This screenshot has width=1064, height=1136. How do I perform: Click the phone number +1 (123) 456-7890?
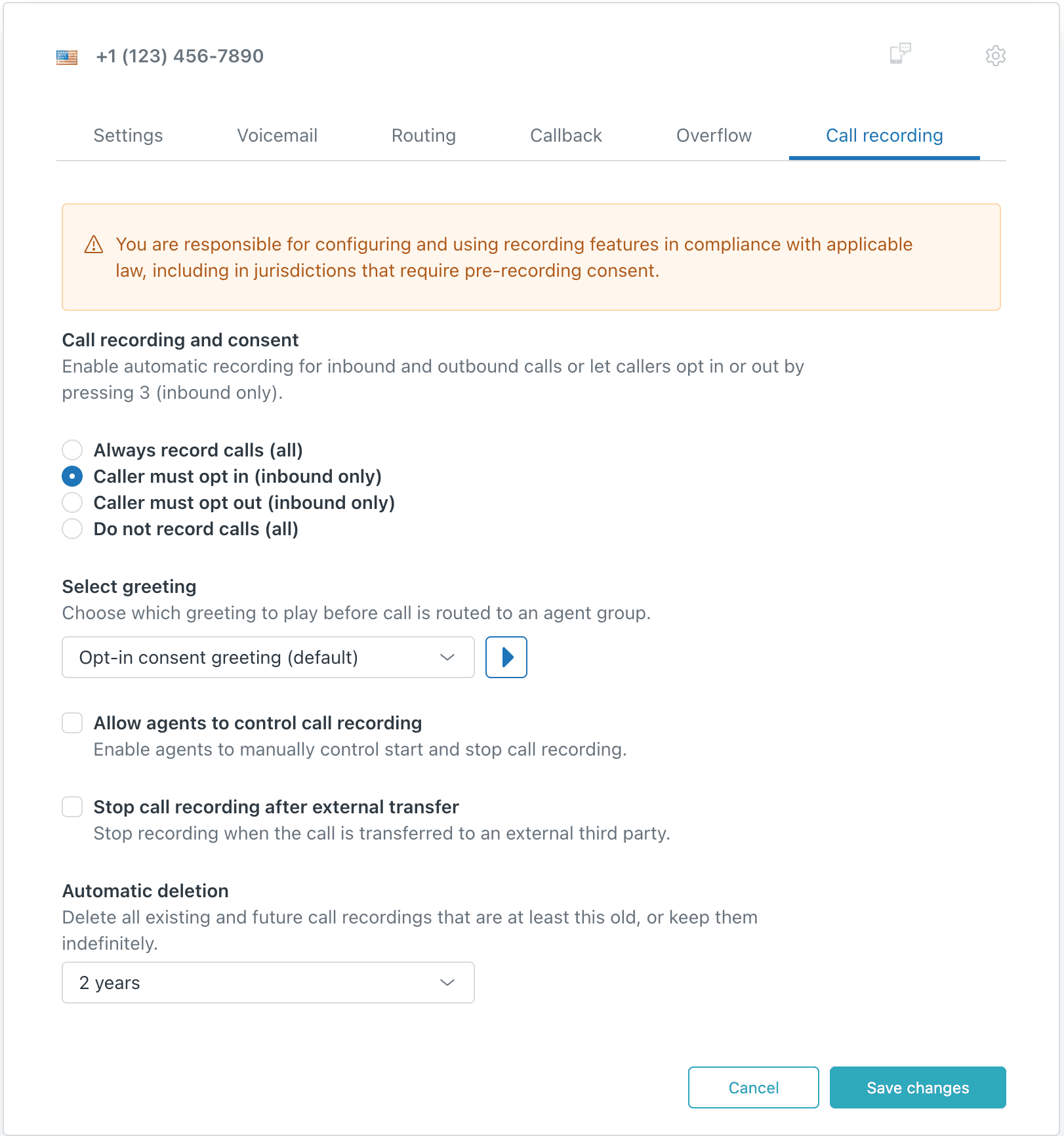coord(180,56)
